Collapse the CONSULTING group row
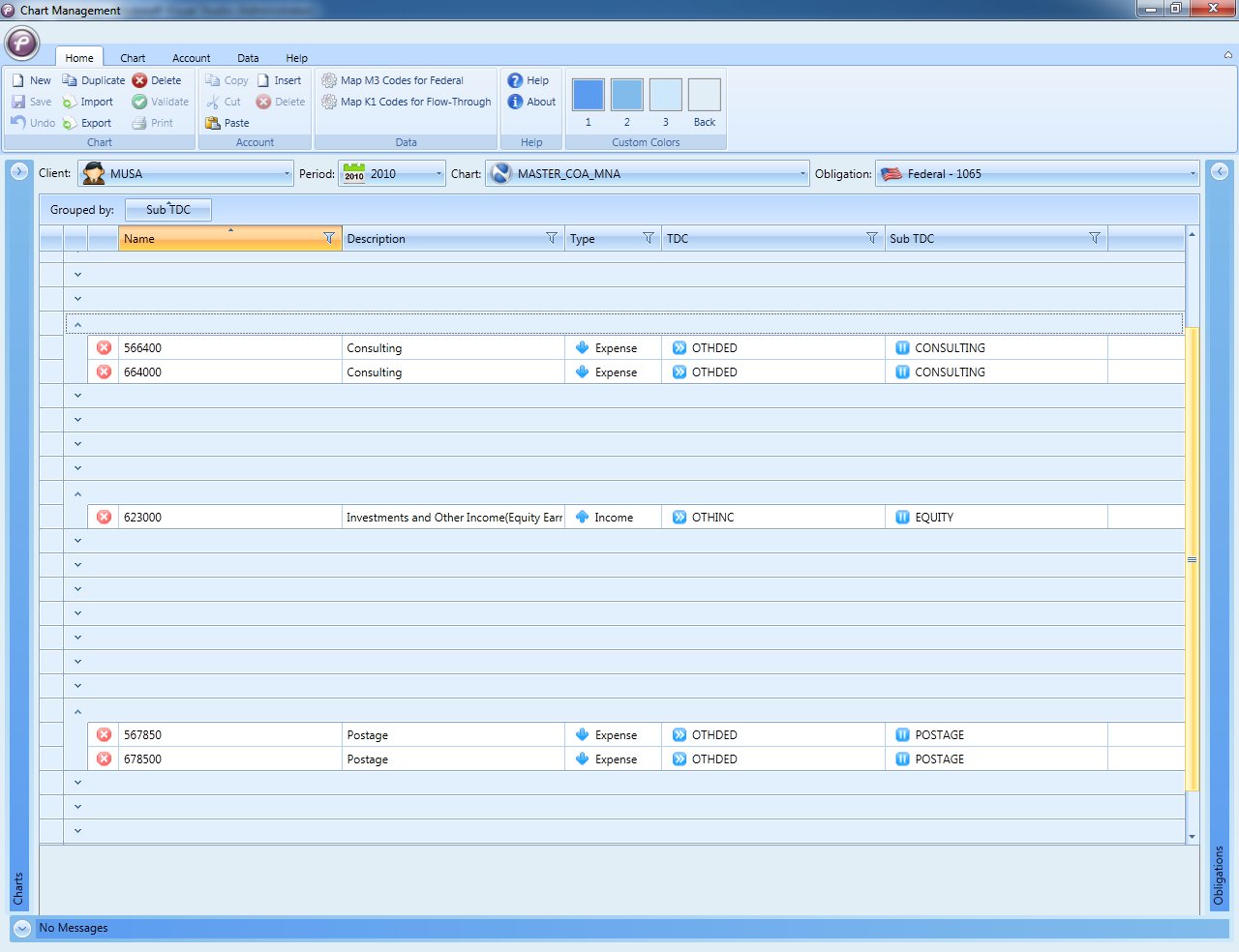Image resolution: width=1239 pixels, height=952 pixels. pos(77,324)
